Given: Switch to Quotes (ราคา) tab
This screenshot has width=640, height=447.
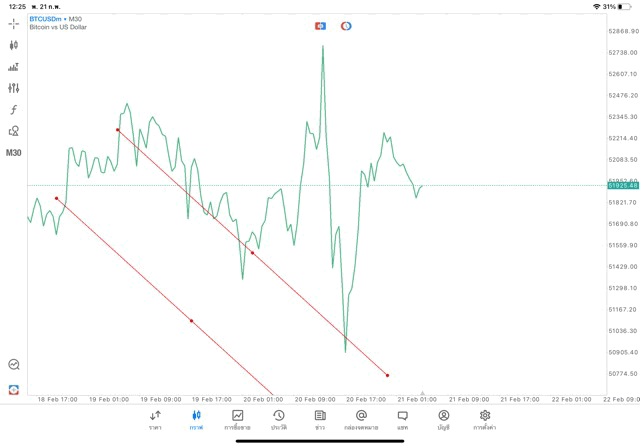Looking at the screenshot, I should (x=155, y=419).
